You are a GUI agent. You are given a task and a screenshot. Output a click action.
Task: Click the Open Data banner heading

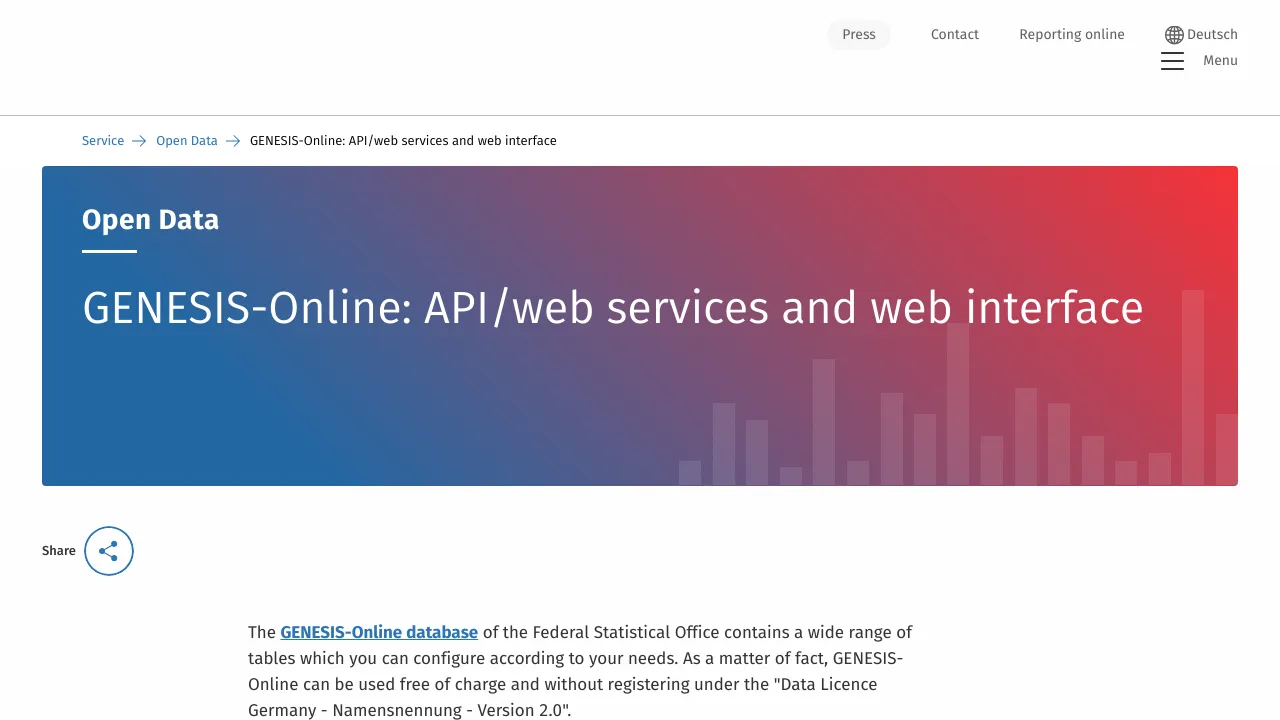[150, 220]
